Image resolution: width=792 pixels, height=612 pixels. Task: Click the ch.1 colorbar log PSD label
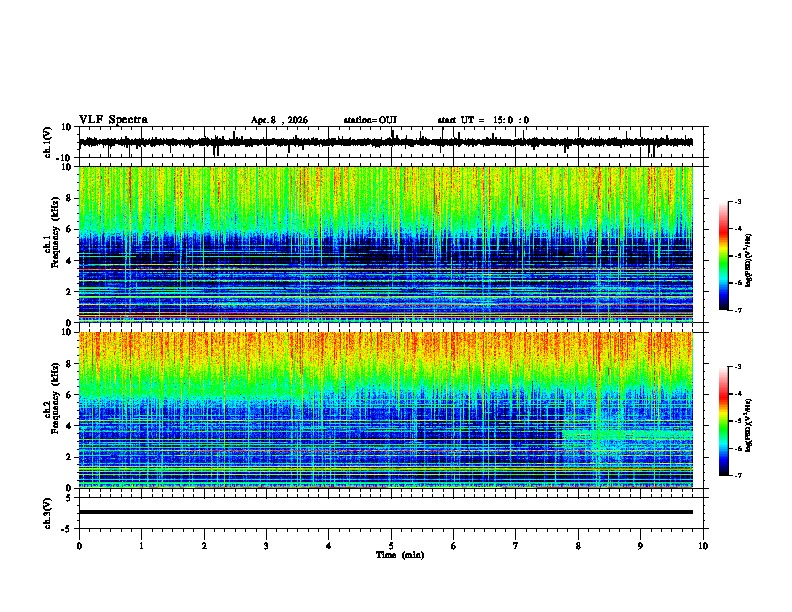point(749,260)
